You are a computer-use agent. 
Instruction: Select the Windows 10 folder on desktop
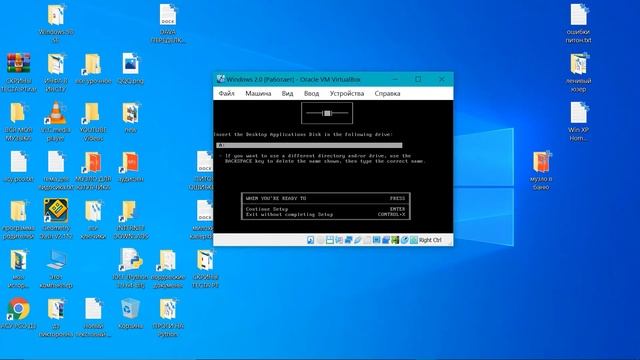[56, 15]
